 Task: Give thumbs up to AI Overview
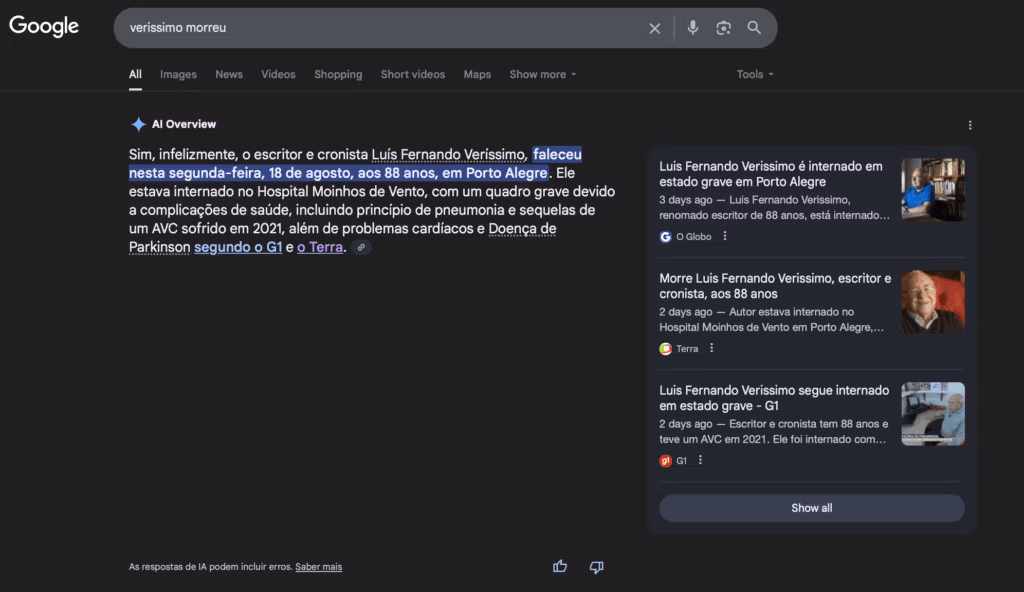click(560, 567)
